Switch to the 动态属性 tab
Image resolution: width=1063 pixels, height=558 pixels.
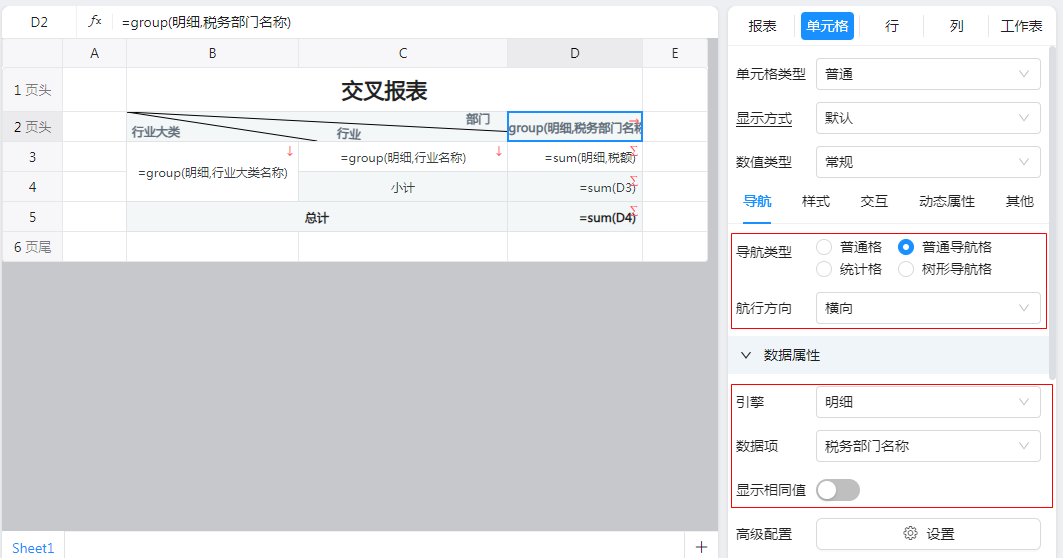pos(946,201)
